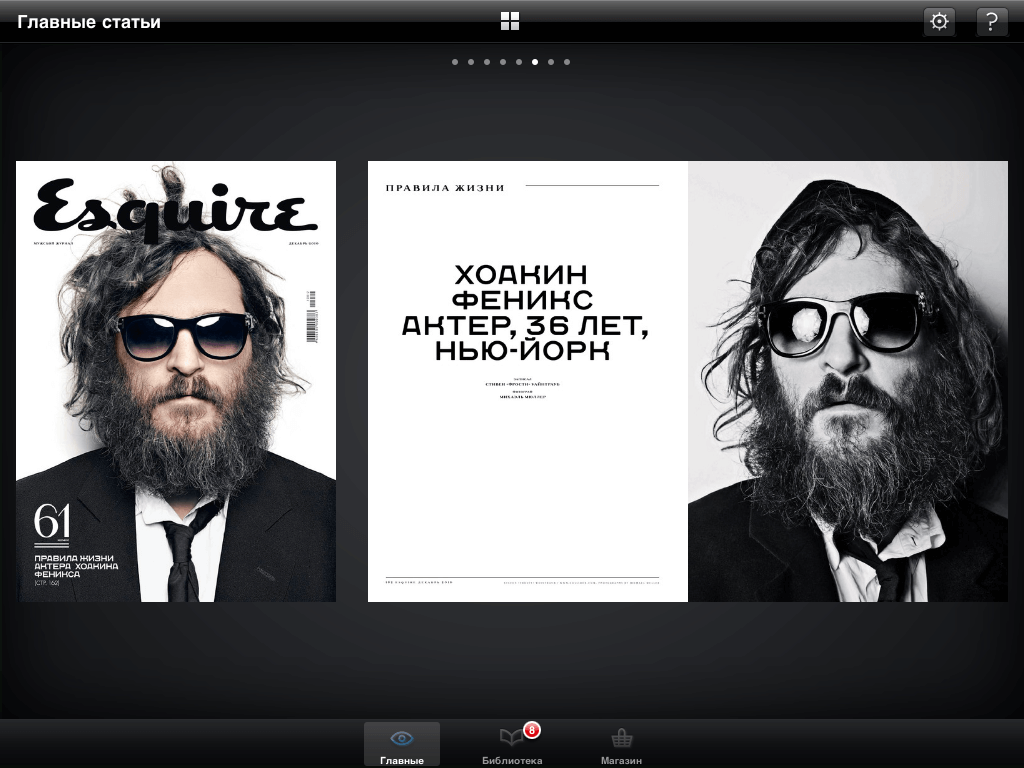1024x768 pixels.
Task: Open the Хоакин Феникс article spread
Action: pos(688,381)
